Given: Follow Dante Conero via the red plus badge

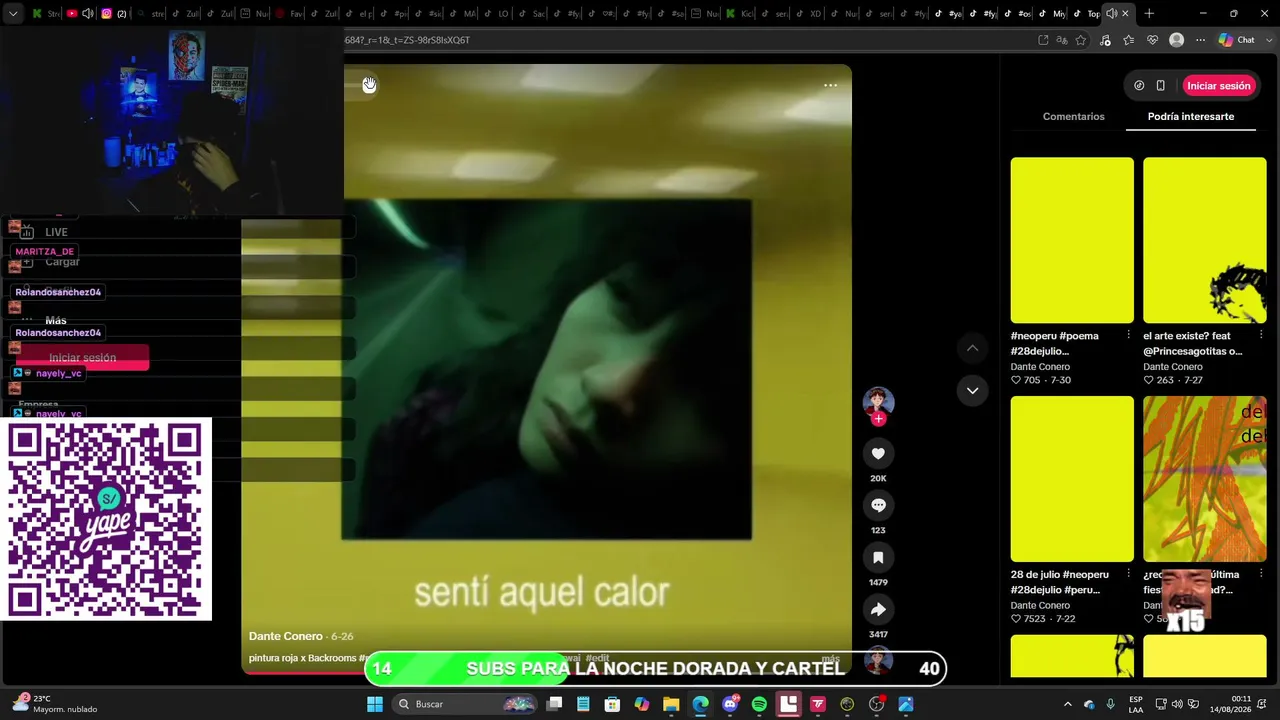Looking at the screenshot, I should 878,419.
